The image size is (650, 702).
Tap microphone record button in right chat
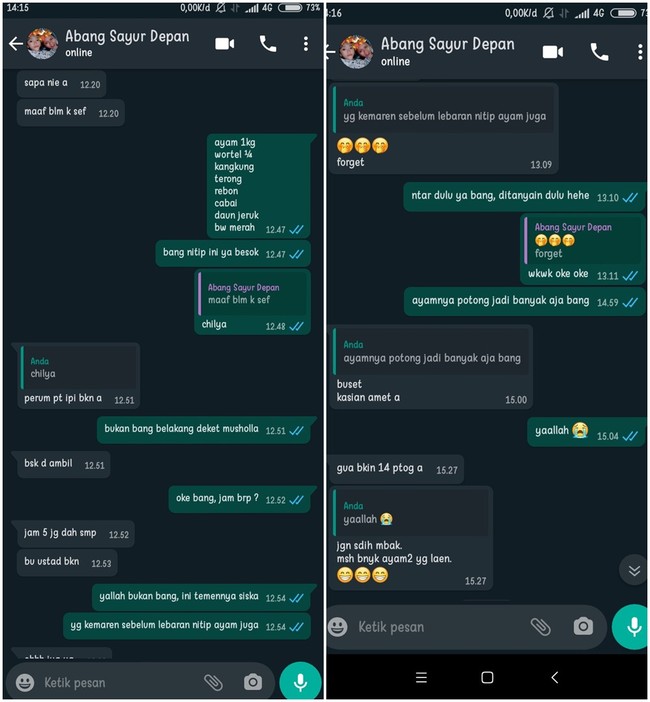click(x=633, y=626)
